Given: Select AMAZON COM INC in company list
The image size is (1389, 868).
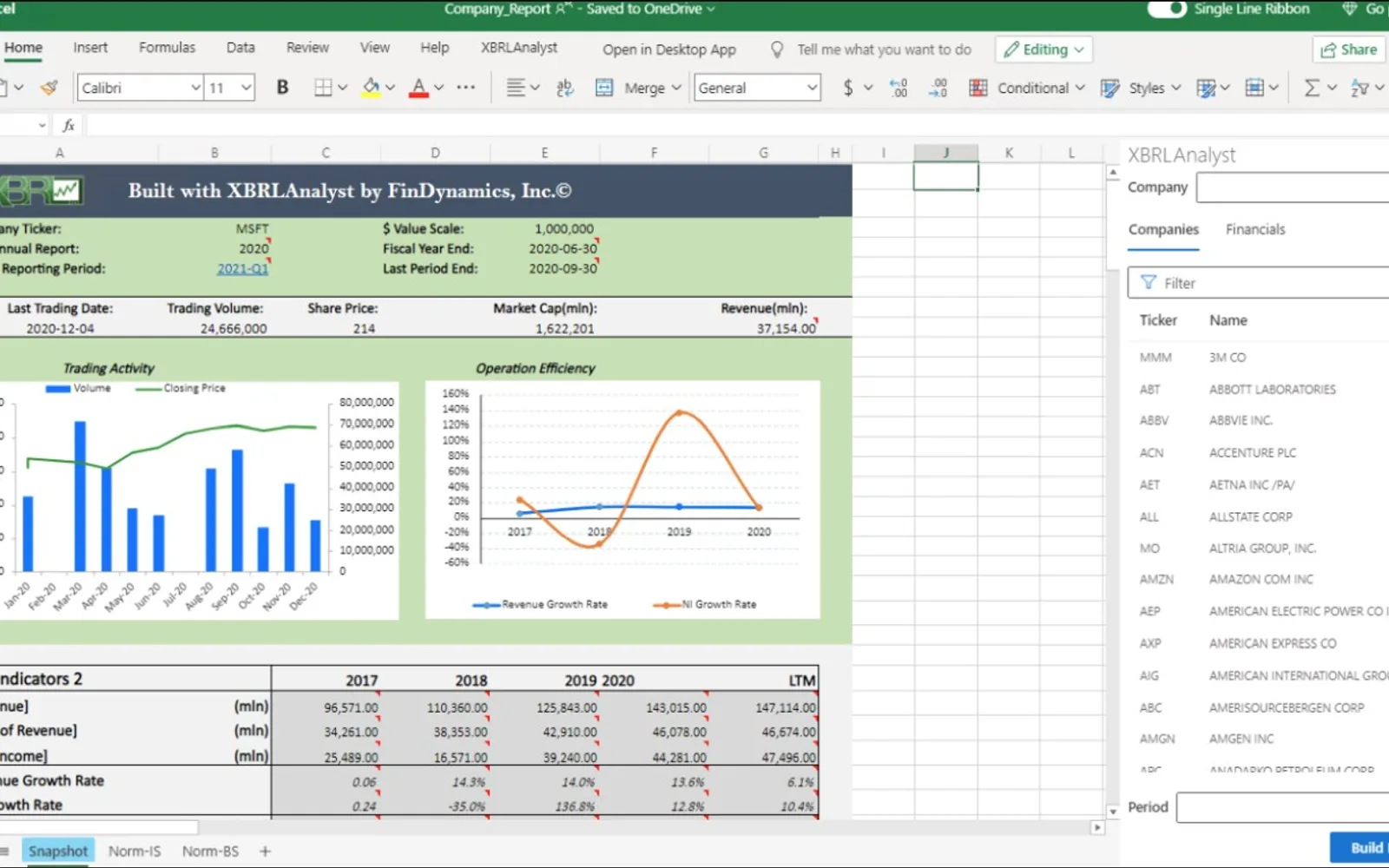Looking at the screenshot, I should pos(1261,579).
